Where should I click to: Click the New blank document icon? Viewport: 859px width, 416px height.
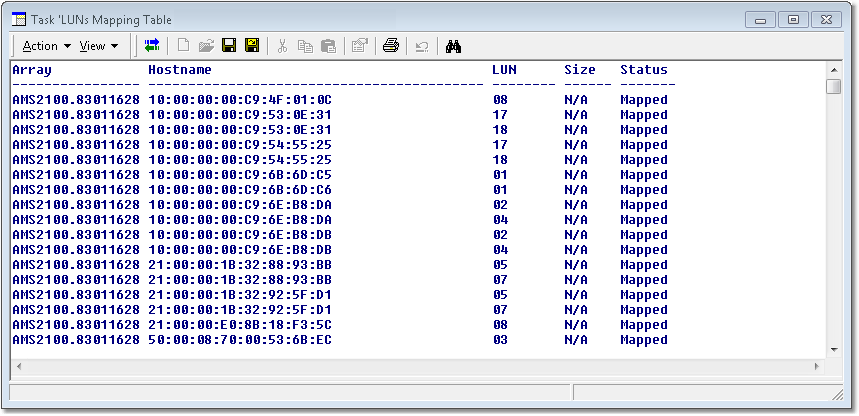coord(184,45)
